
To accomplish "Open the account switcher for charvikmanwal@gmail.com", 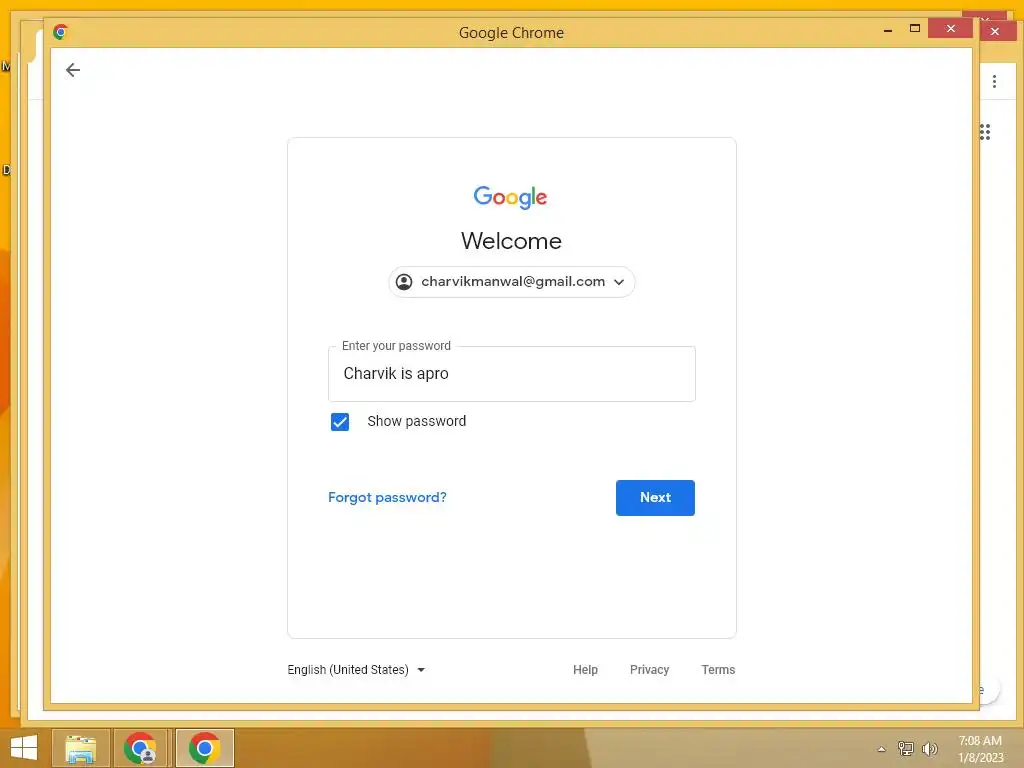I will pyautogui.click(x=511, y=282).
